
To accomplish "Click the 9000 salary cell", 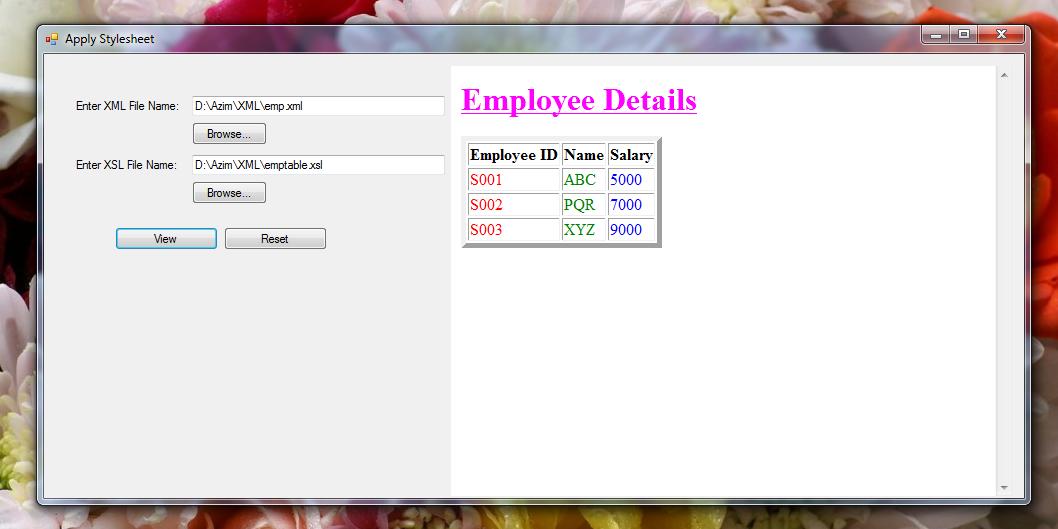I will pyautogui.click(x=632, y=230).
